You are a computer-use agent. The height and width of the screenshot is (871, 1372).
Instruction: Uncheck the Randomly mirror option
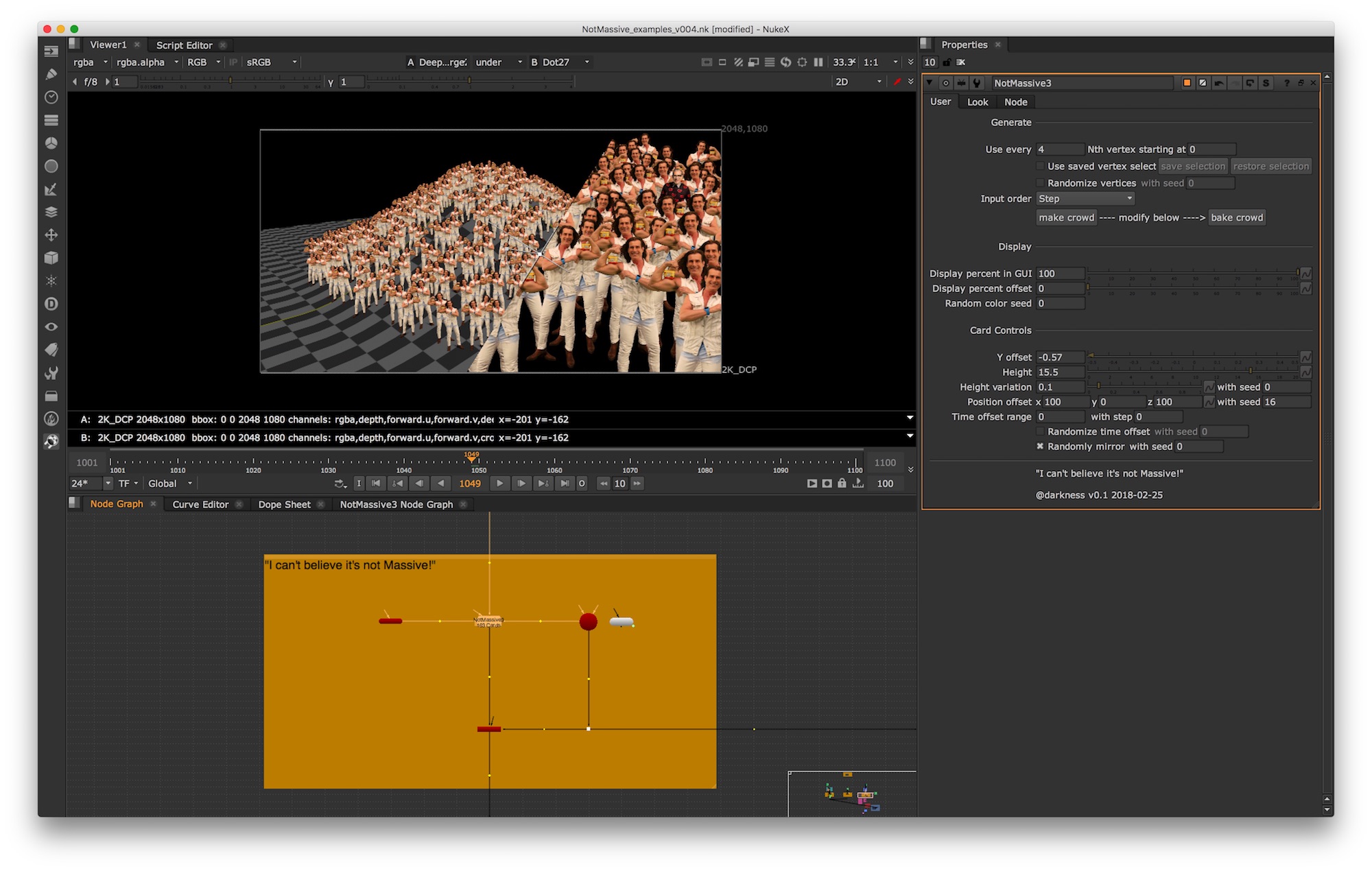[1040, 446]
